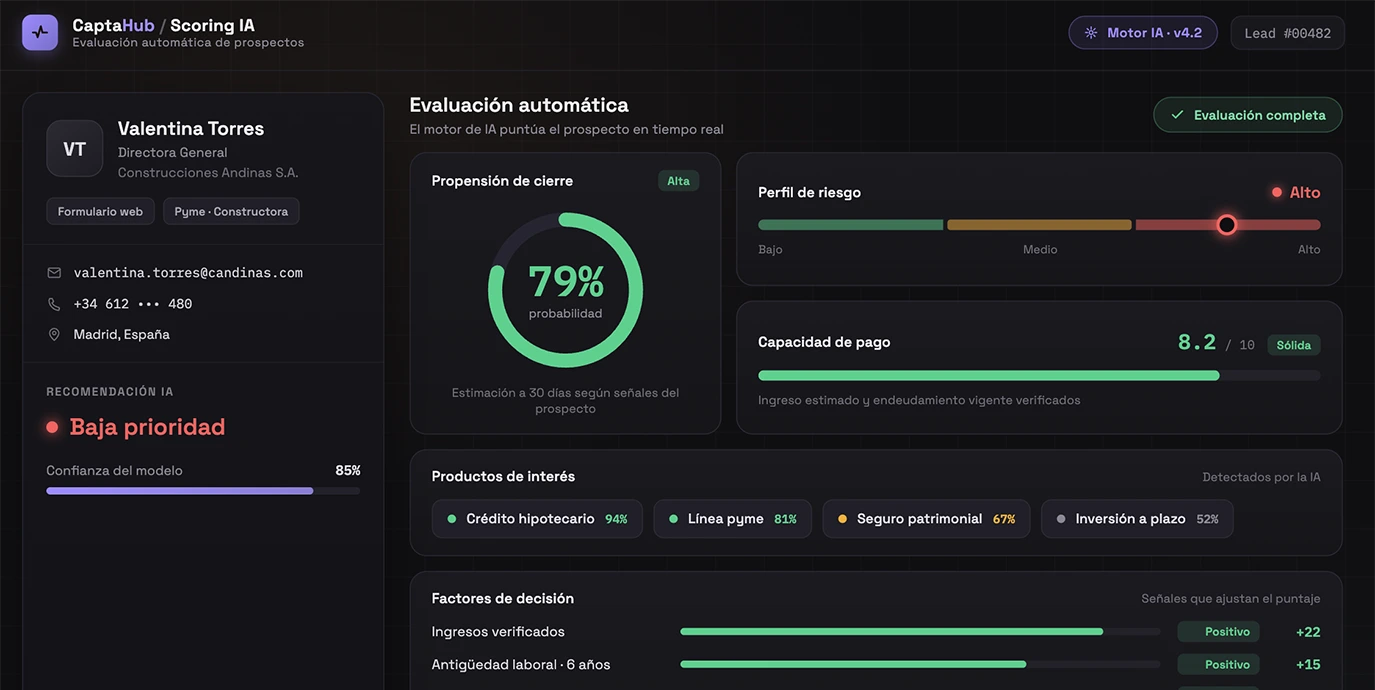The image size is (1375, 690).
Task: Click the email envelope icon
Action: pos(54,272)
